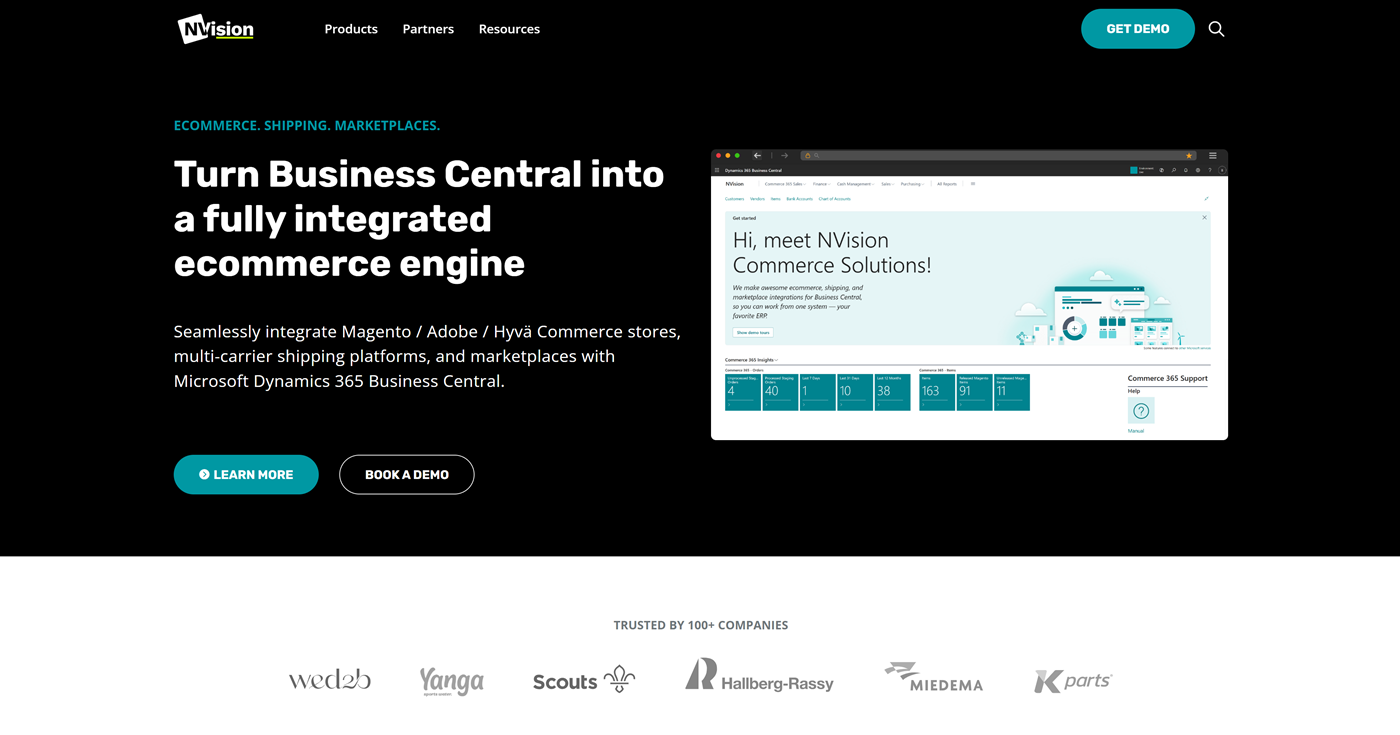Click the Unprocessed Staging Orders tile
This screenshot has width=1400, height=735.
click(741, 390)
